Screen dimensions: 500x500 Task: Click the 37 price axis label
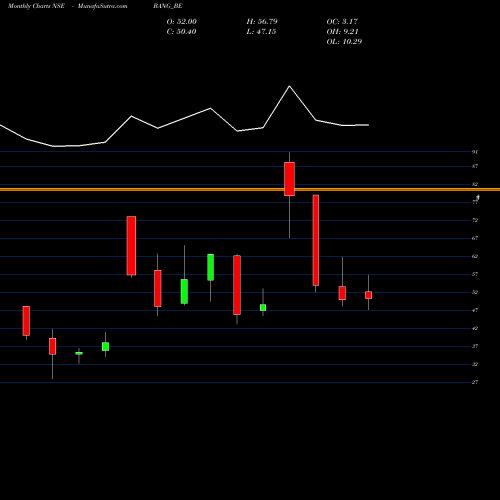pos(475,346)
